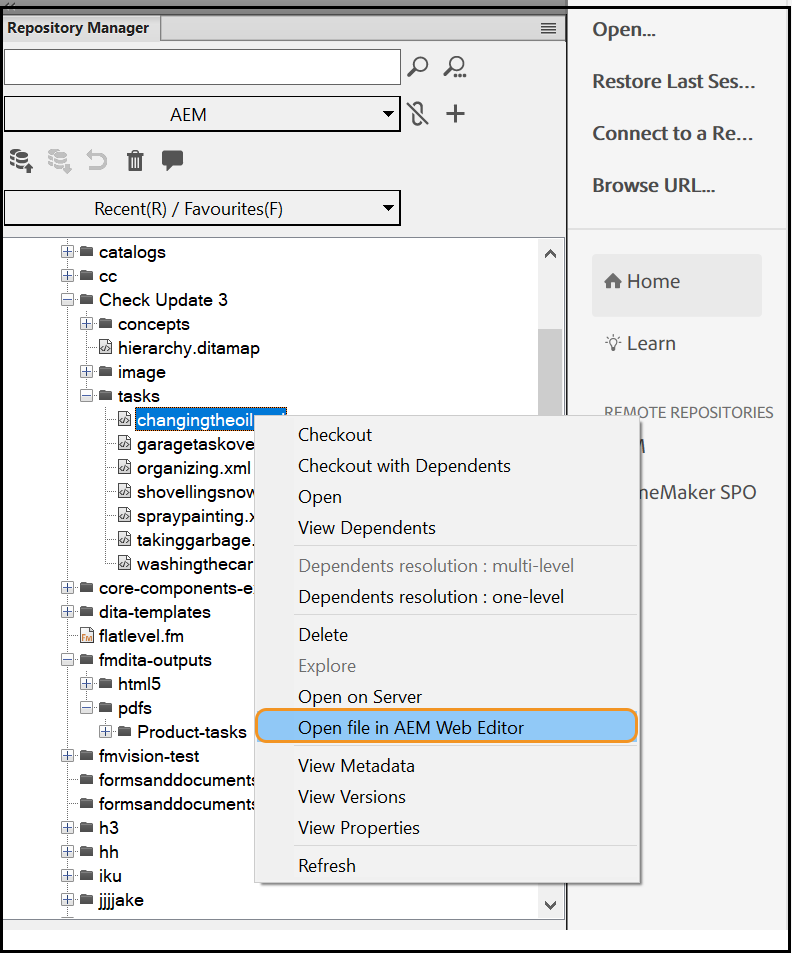Image resolution: width=794 pixels, height=954 pixels.
Task: Expand the Product-tasks folder
Action: pos(106,732)
